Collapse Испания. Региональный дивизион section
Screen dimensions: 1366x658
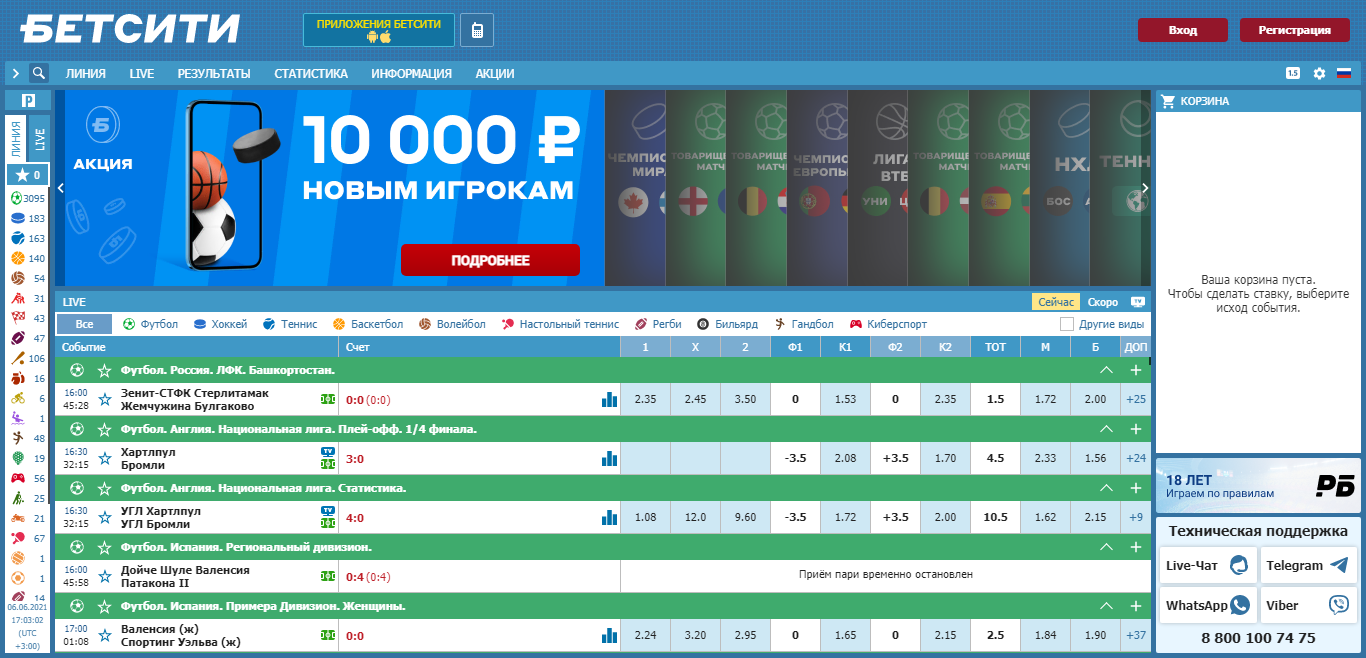pyautogui.click(x=1106, y=547)
